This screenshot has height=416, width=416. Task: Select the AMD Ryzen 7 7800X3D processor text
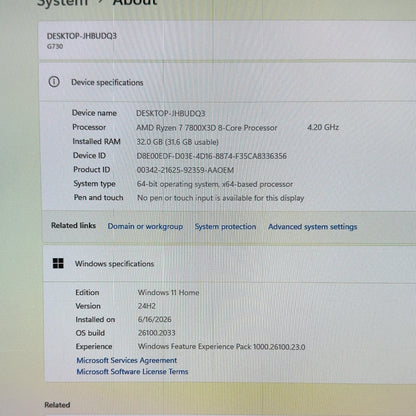(x=207, y=128)
